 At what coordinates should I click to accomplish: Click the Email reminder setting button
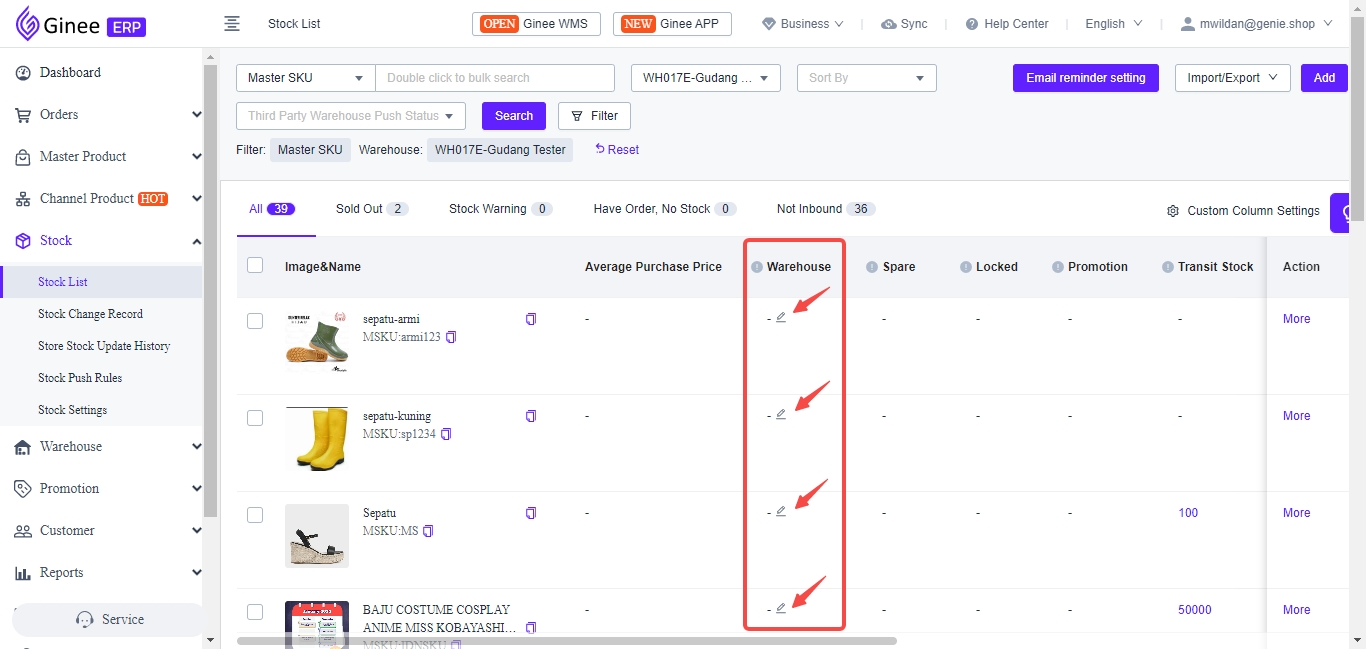1086,78
